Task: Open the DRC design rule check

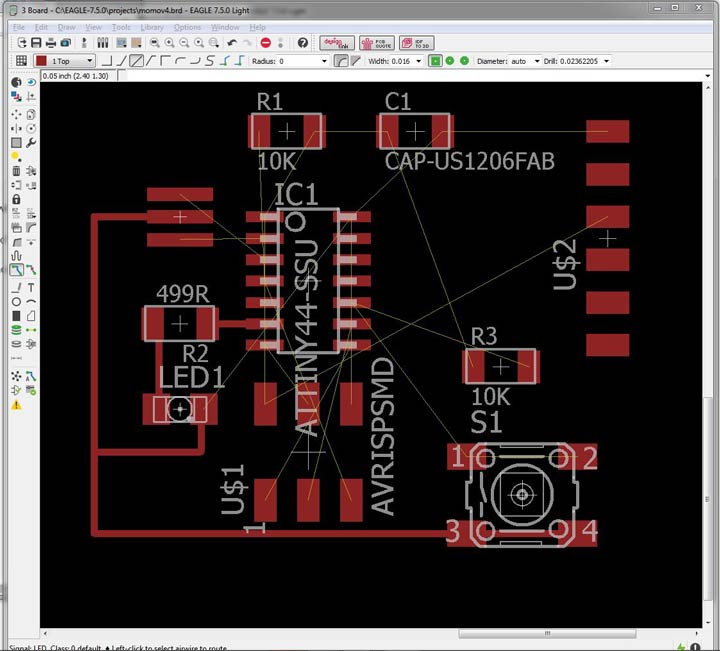Action: 31,391
